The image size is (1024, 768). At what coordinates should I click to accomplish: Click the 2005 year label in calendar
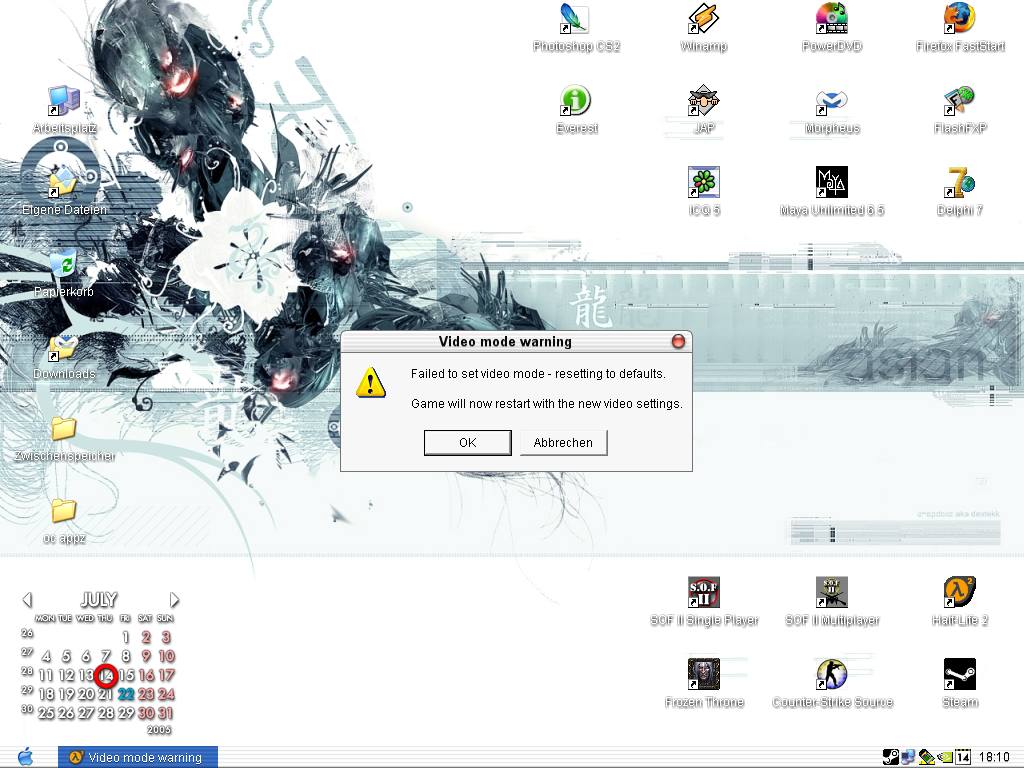click(x=159, y=729)
